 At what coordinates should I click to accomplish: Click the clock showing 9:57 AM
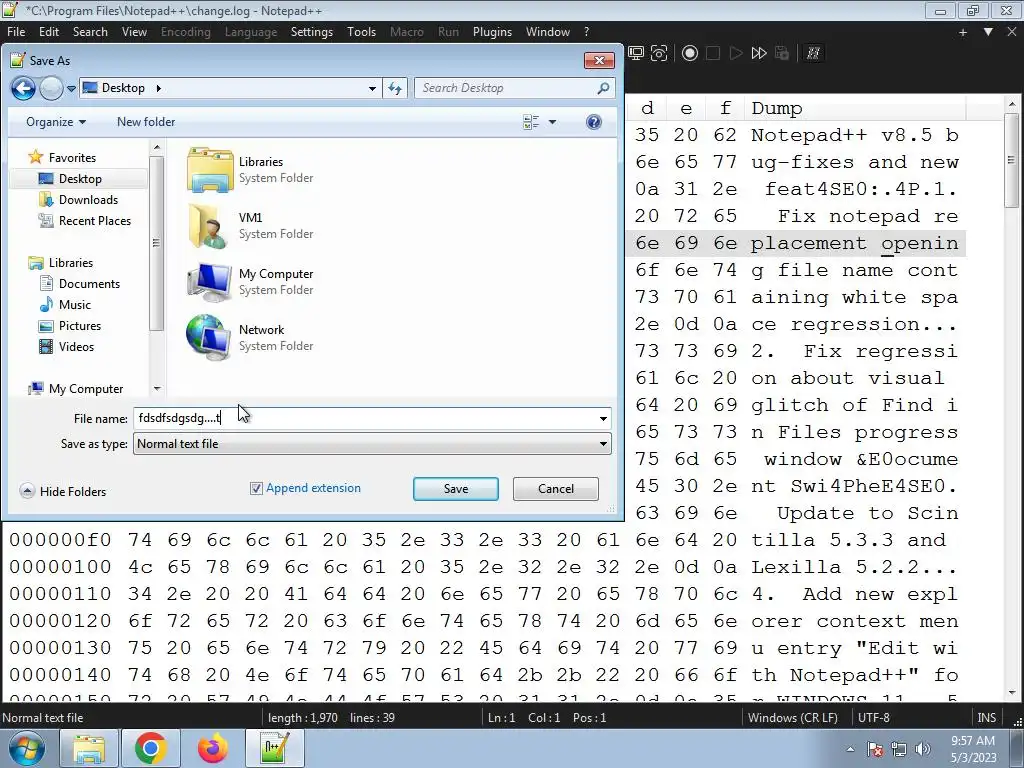[973, 741]
